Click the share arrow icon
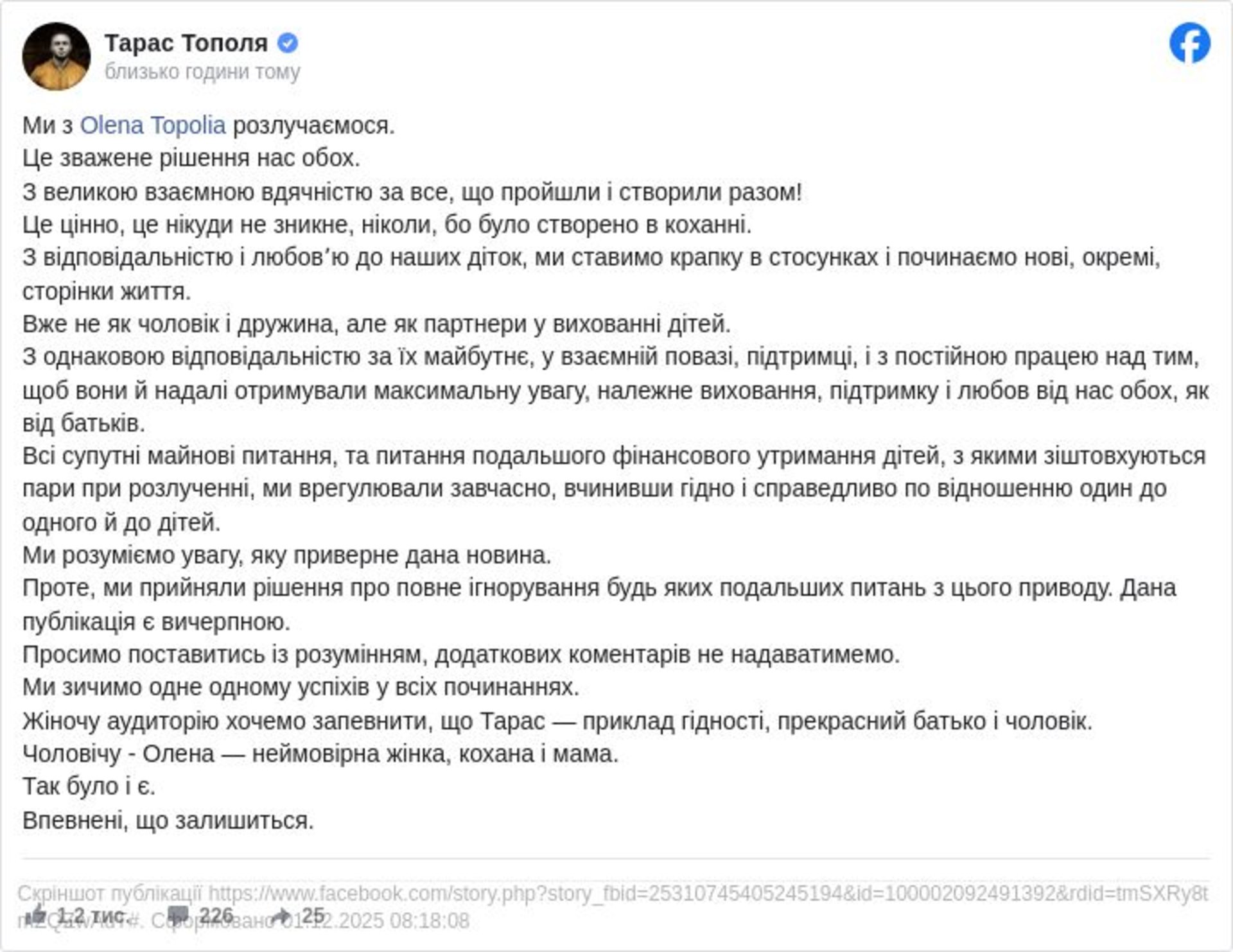The height and width of the screenshot is (952, 1233). point(281,916)
